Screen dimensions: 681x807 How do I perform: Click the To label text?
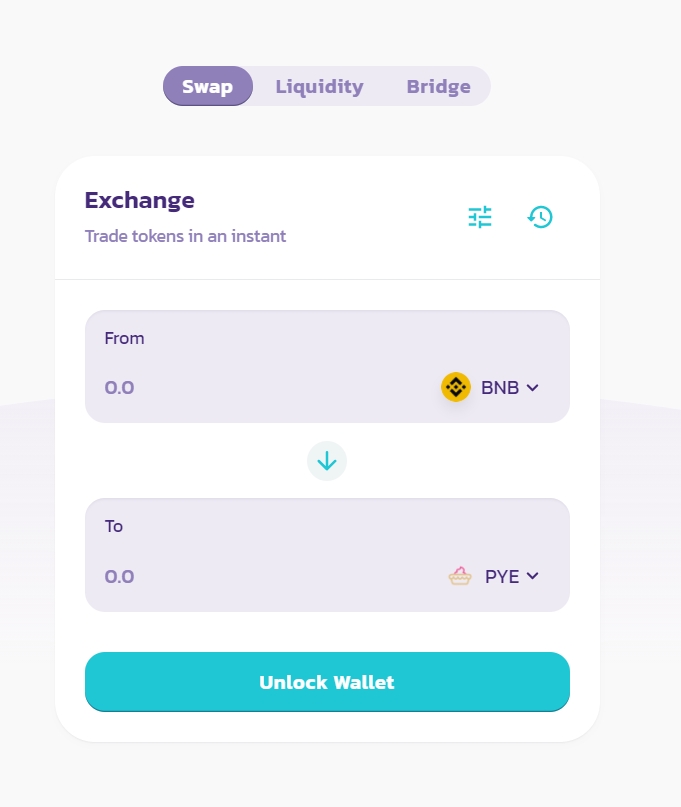(x=114, y=526)
